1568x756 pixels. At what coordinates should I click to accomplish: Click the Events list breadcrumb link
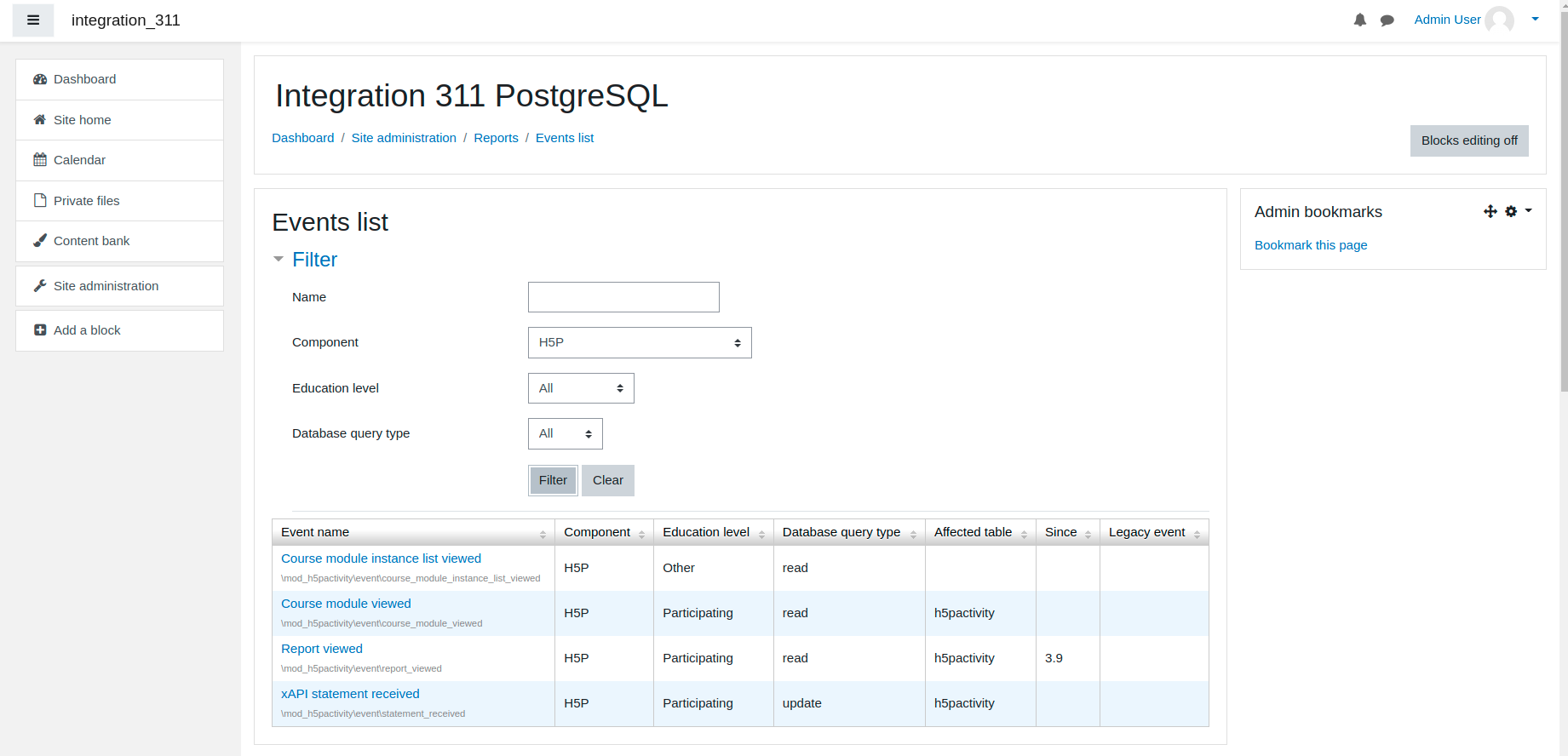pyautogui.click(x=565, y=138)
